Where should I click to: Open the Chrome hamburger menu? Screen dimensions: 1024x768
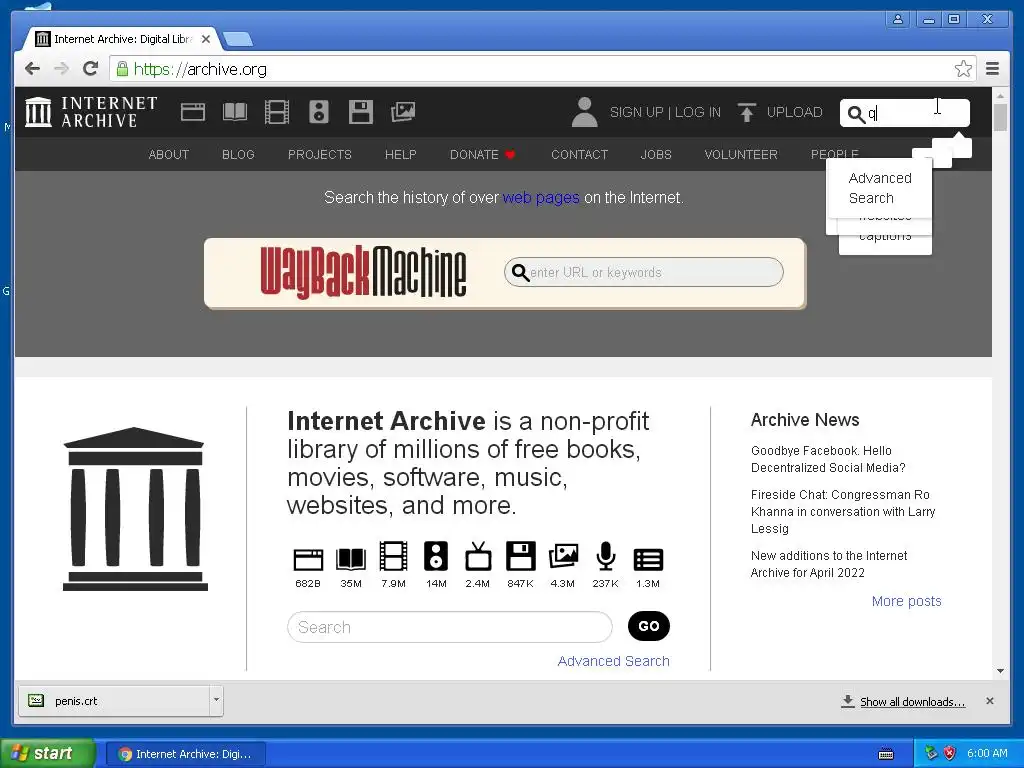(x=992, y=69)
